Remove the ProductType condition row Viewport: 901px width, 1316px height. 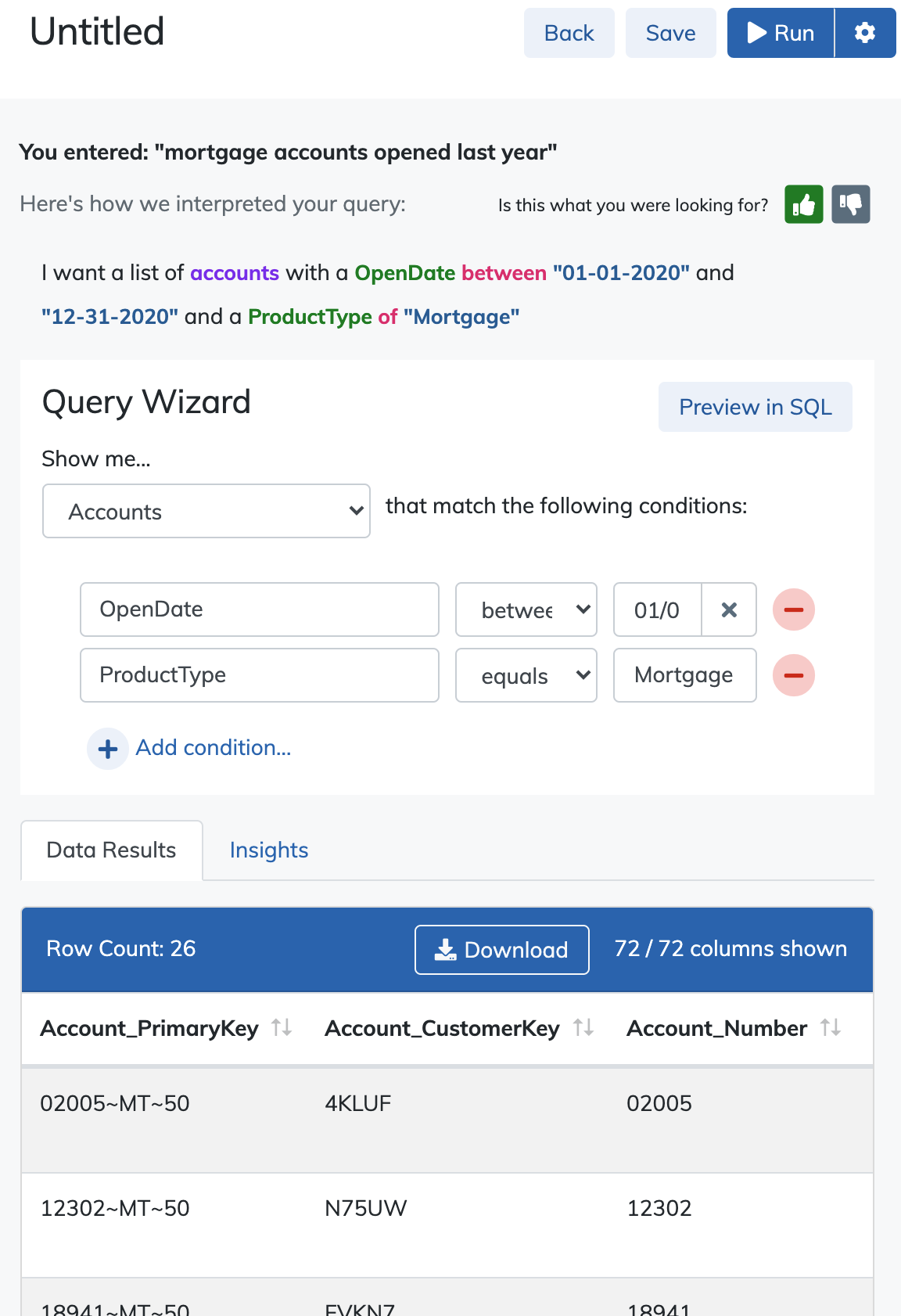794,675
